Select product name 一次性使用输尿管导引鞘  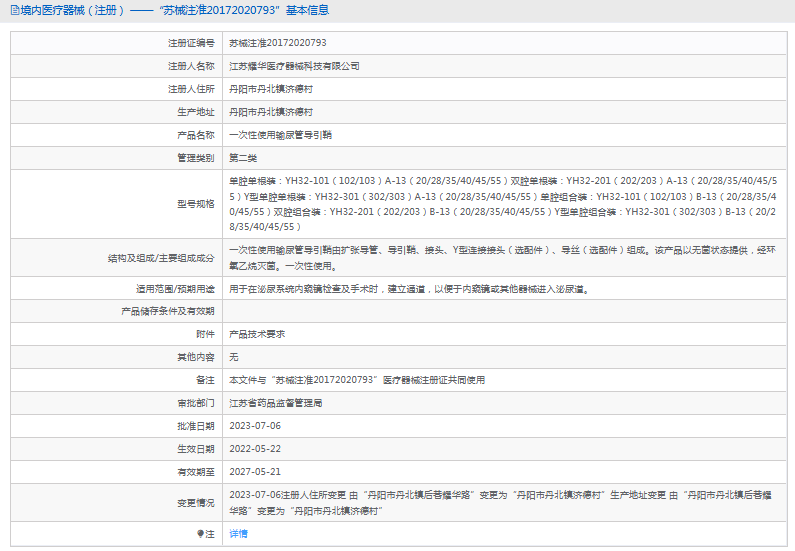coord(280,135)
